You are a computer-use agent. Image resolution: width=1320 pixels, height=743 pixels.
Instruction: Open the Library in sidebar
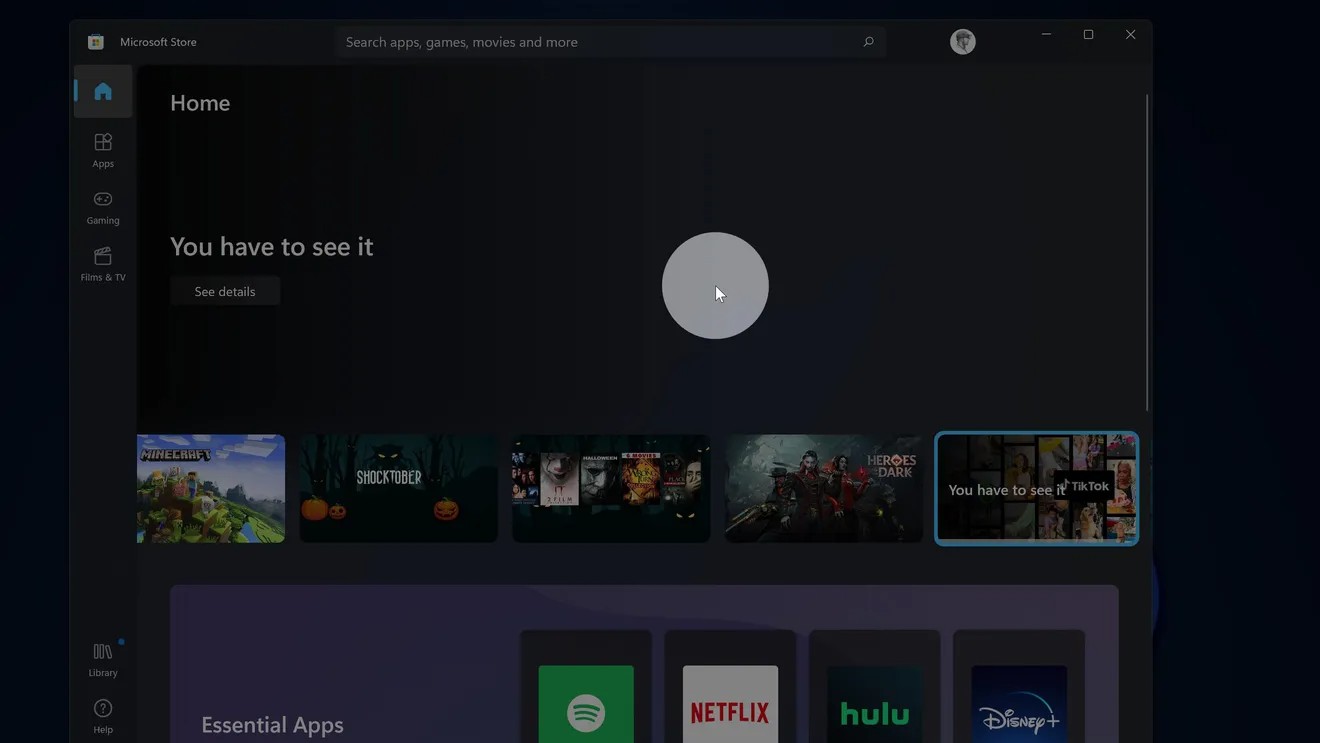(103, 660)
